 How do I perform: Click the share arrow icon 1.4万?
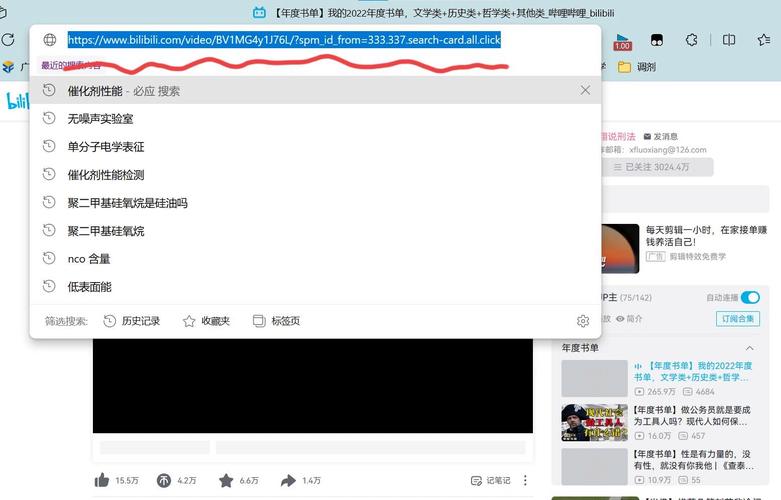tap(288, 481)
